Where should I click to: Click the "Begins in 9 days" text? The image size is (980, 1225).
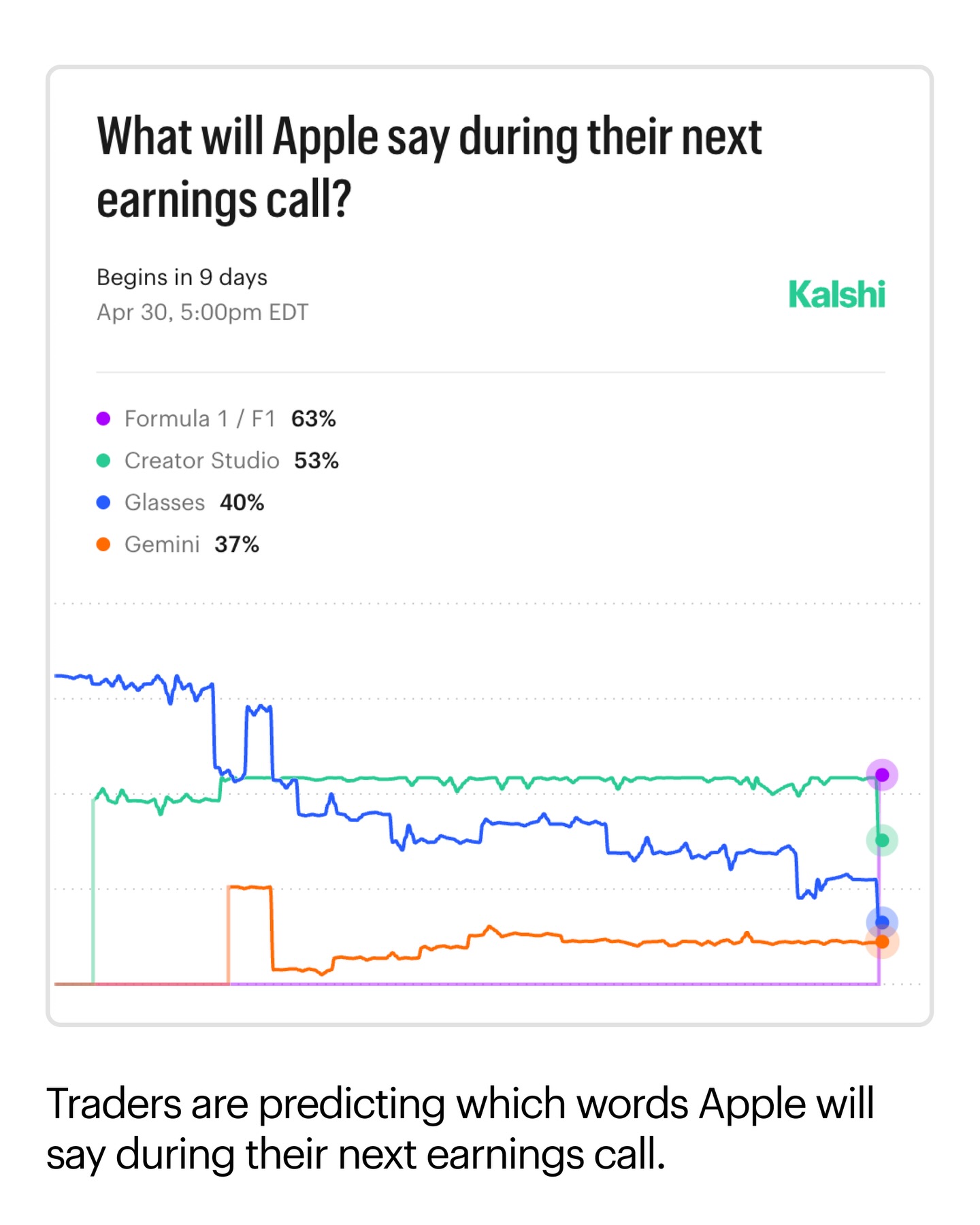click(182, 277)
